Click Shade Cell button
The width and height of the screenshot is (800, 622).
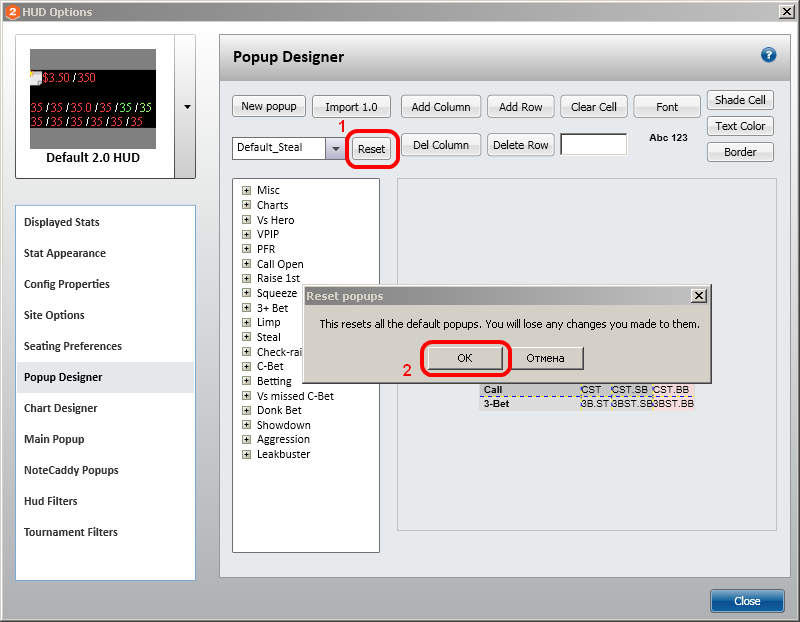740,100
